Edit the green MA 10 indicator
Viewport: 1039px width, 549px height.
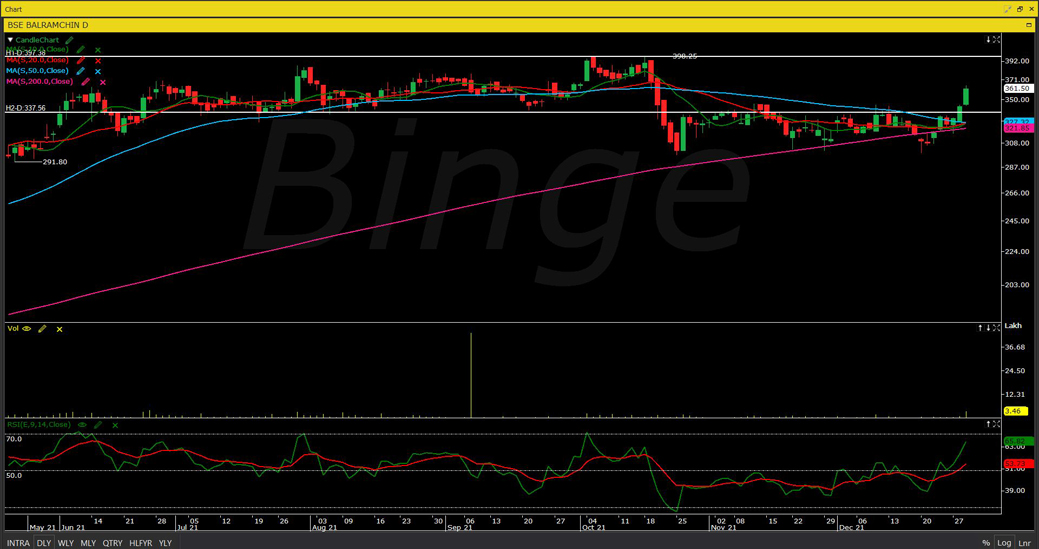click(x=81, y=50)
